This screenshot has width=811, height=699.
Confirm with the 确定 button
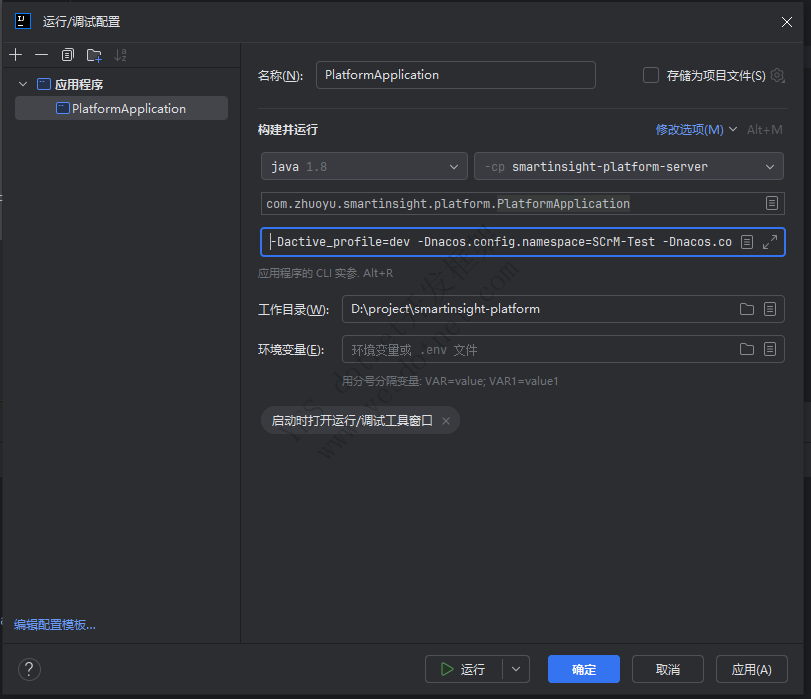(x=584, y=669)
